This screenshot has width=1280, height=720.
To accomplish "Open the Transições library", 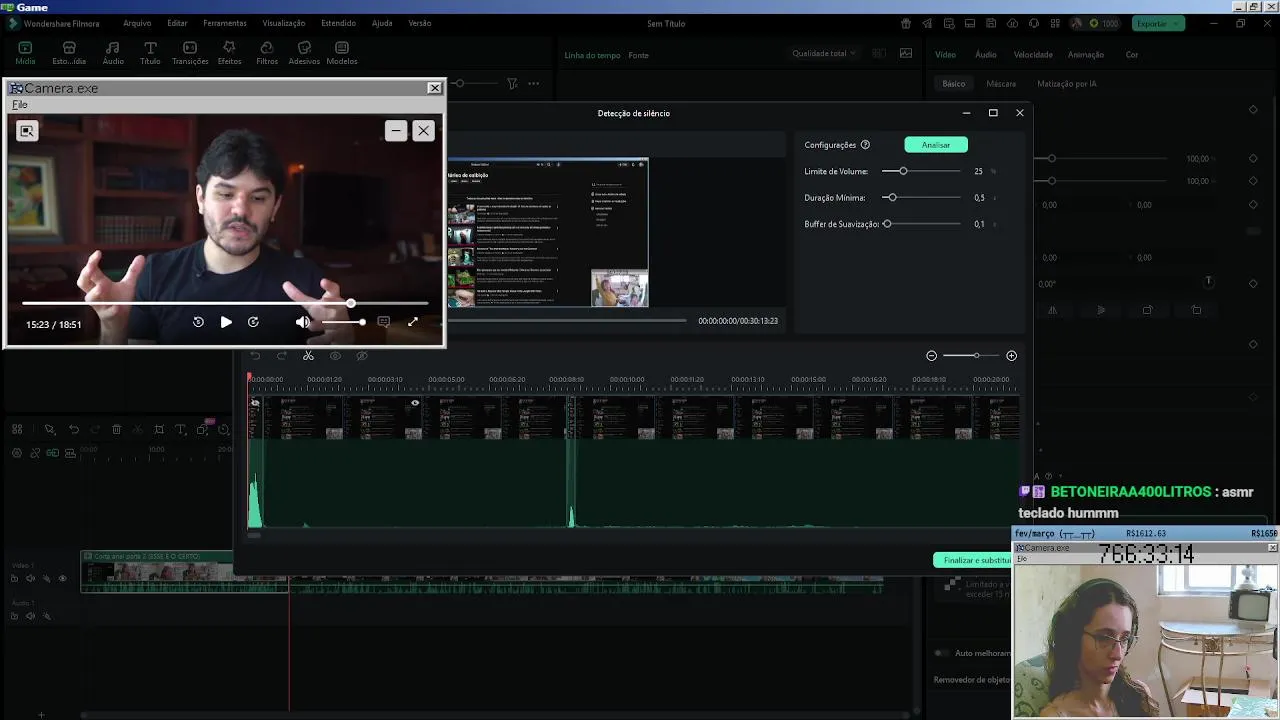I will (190, 53).
